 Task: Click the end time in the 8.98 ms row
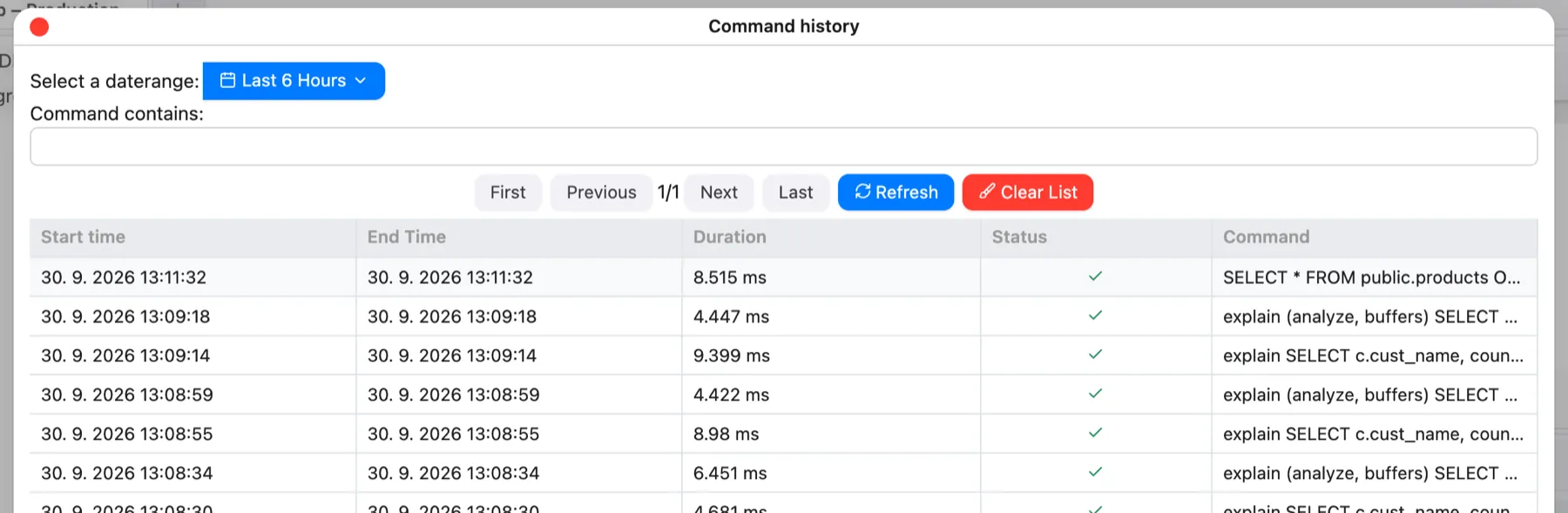(x=454, y=435)
